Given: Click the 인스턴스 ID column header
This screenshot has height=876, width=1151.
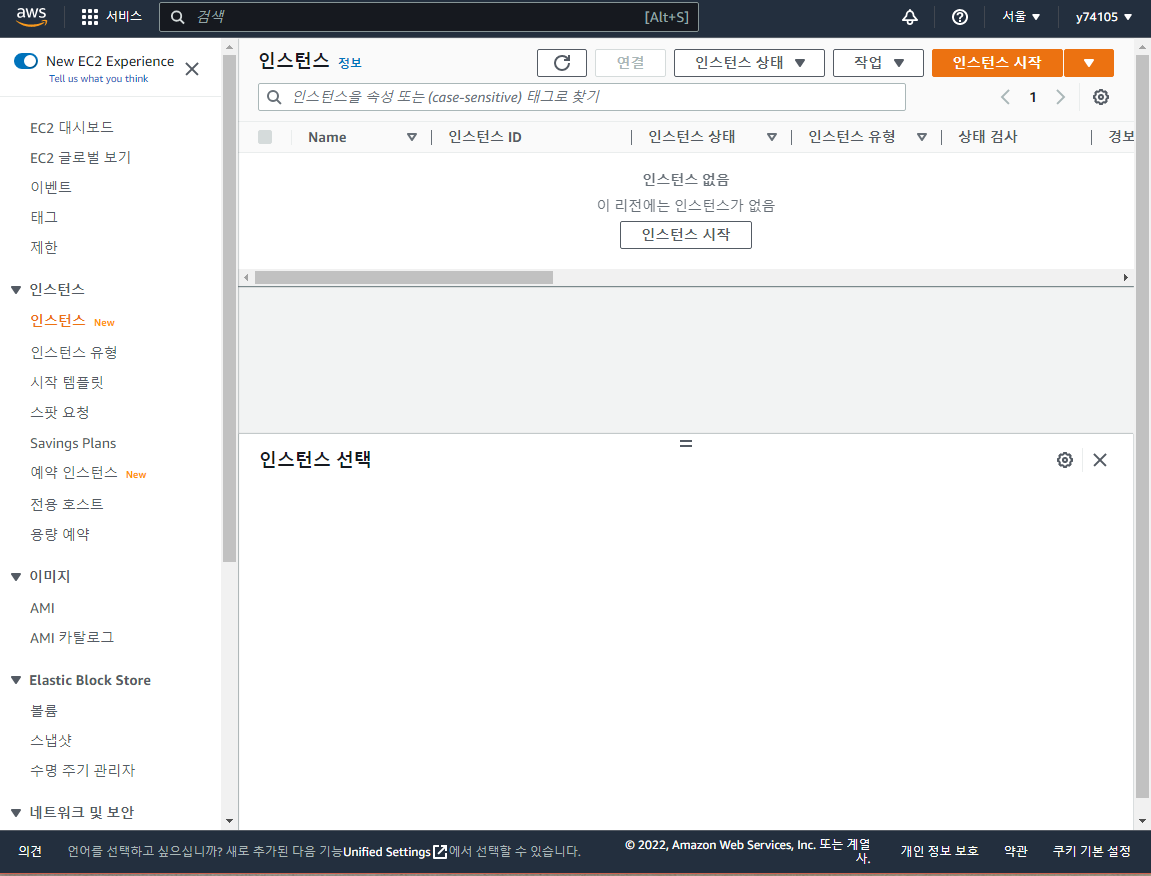Looking at the screenshot, I should [x=484, y=137].
